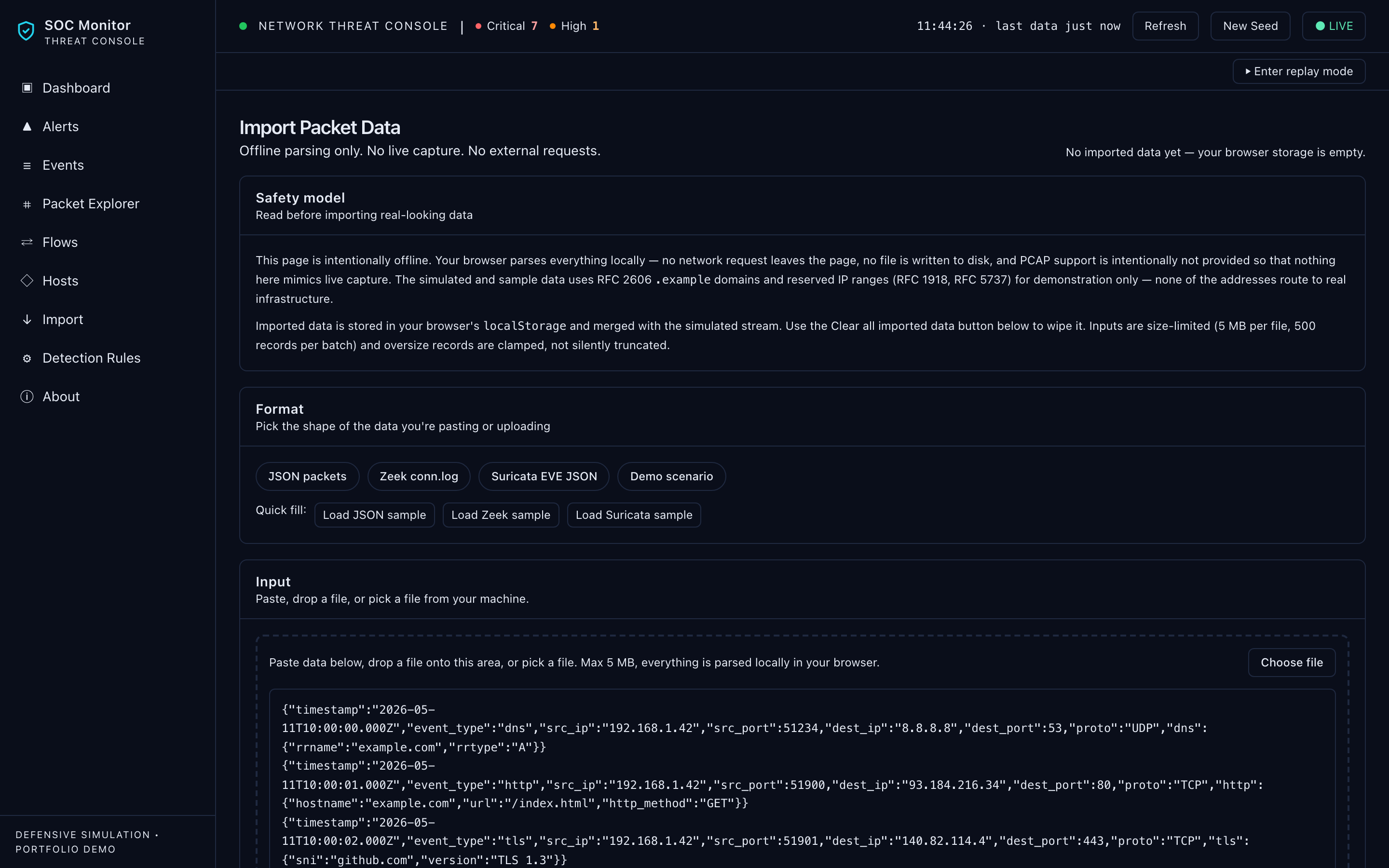Click Enter replay mode
This screenshot has width=1389, height=868.
(1299, 71)
